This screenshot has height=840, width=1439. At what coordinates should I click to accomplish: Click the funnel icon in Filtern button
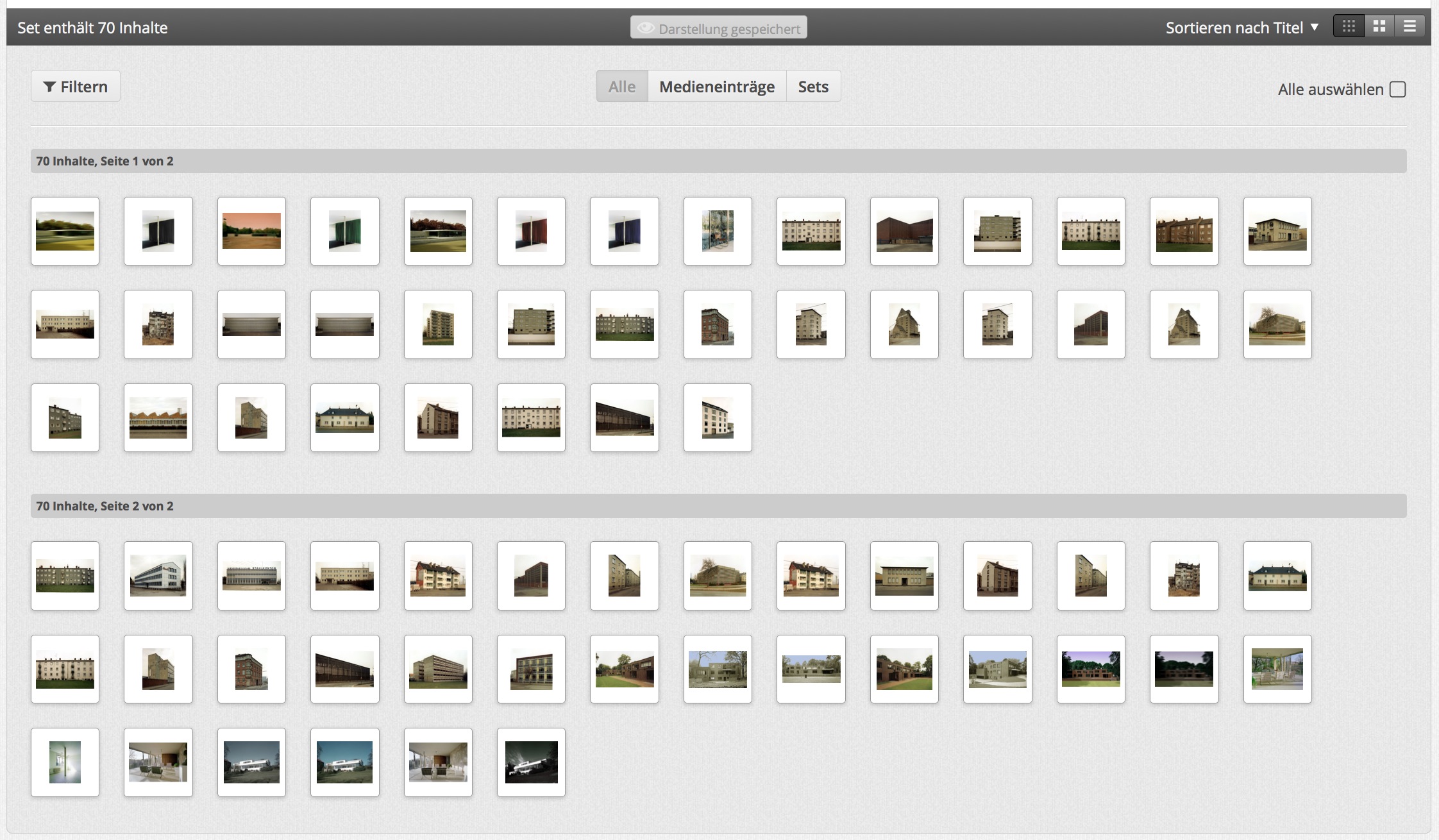(x=49, y=87)
